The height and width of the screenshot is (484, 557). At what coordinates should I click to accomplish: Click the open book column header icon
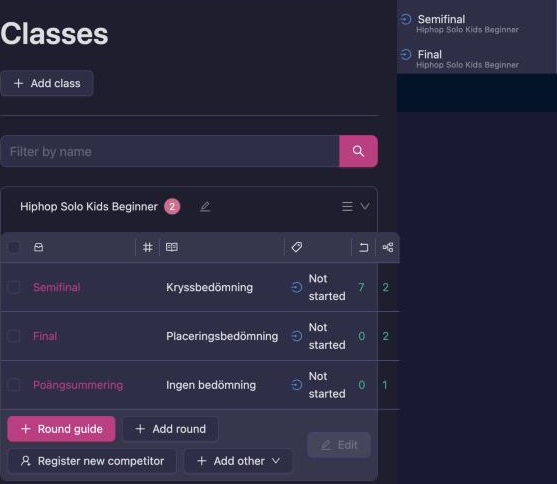point(172,247)
